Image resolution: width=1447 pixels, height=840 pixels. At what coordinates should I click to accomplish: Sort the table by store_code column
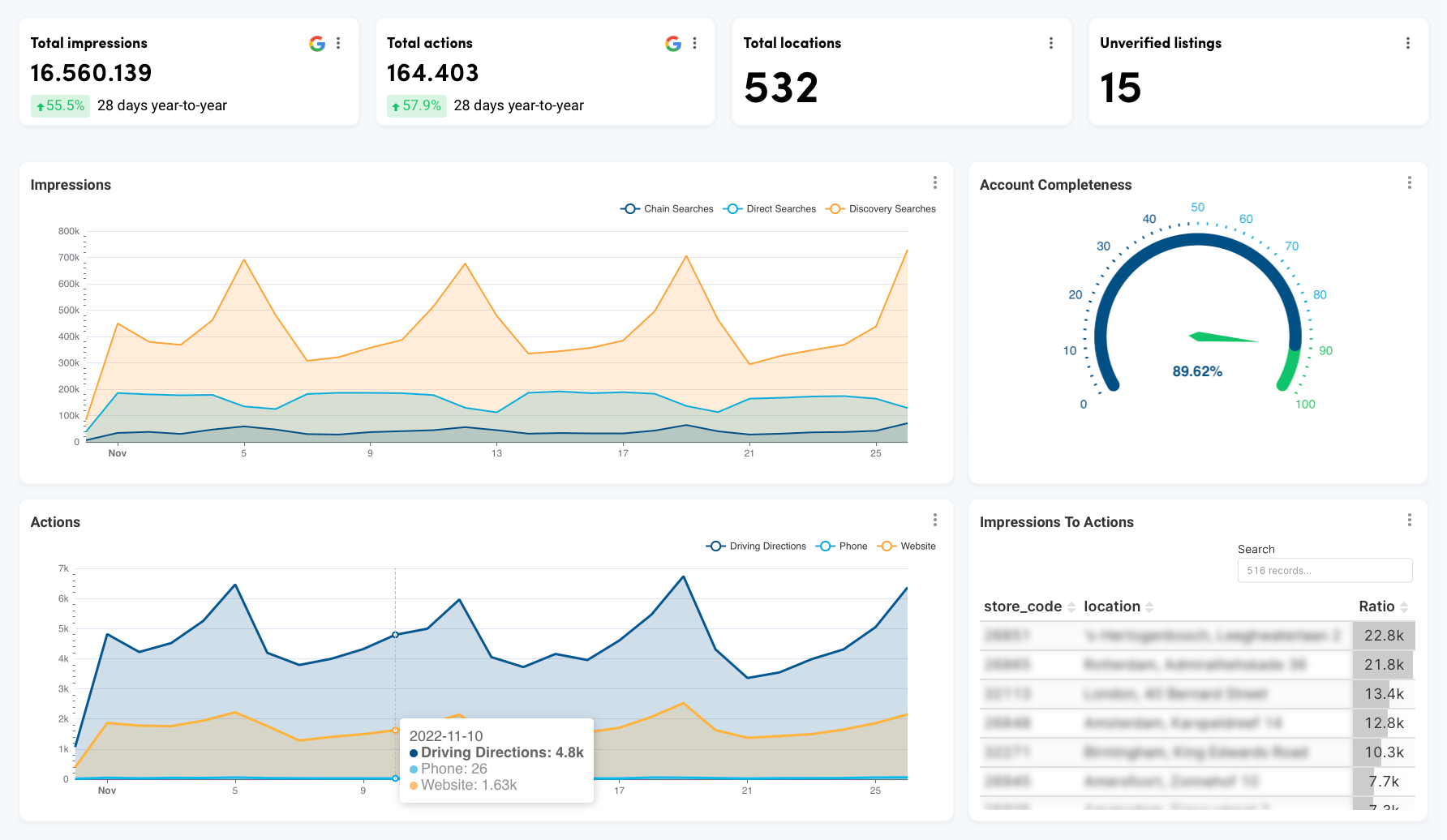click(1024, 606)
